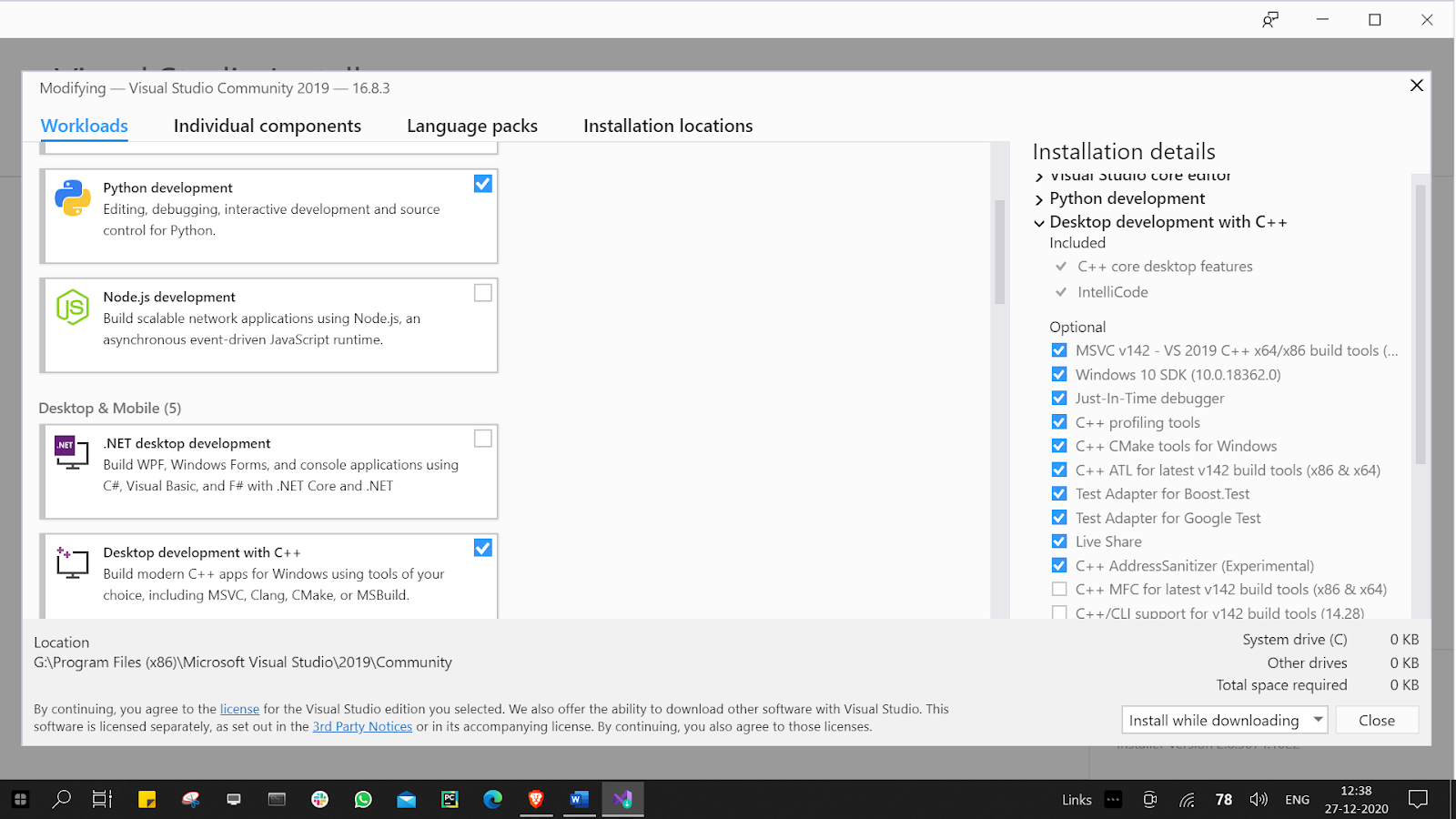
Task: Click the Close button in the dialog footer
Action: (1377, 720)
